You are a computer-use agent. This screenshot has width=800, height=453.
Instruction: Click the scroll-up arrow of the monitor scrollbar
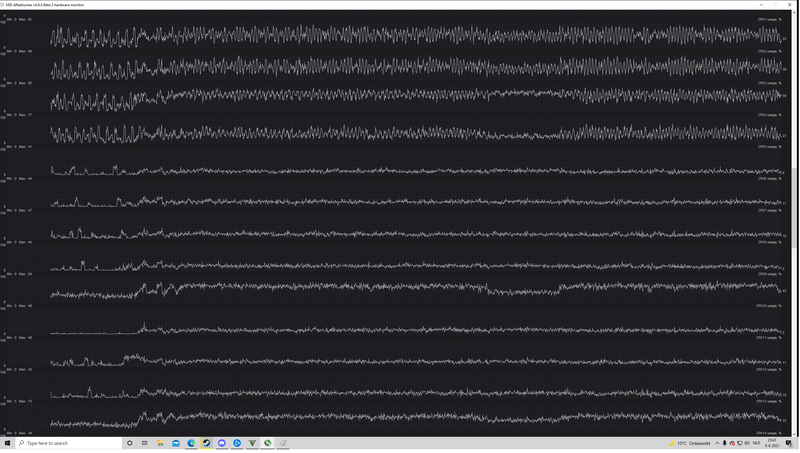[x=796, y=13]
